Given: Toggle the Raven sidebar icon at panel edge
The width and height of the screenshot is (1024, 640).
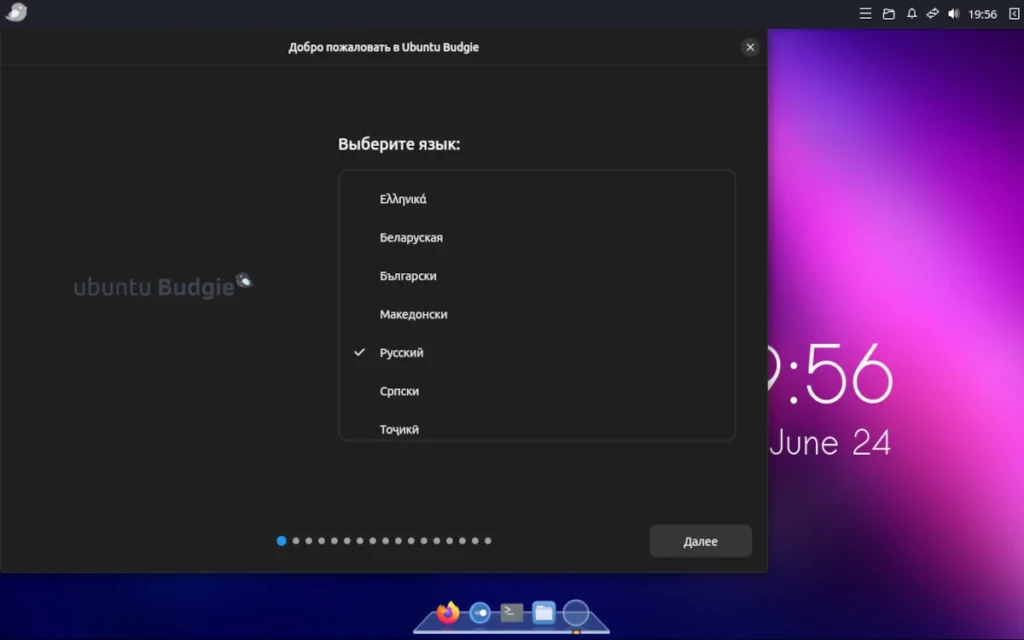Looking at the screenshot, I should tap(1014, 14).
